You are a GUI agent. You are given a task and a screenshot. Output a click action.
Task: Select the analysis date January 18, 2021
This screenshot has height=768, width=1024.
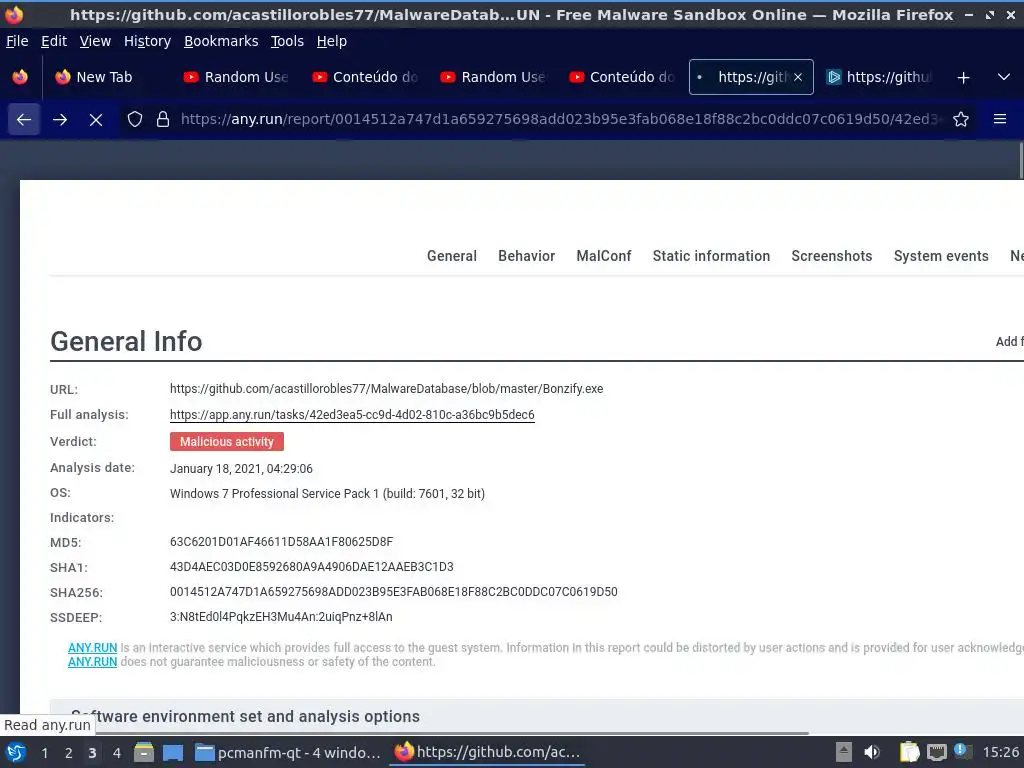click(241, 469)
